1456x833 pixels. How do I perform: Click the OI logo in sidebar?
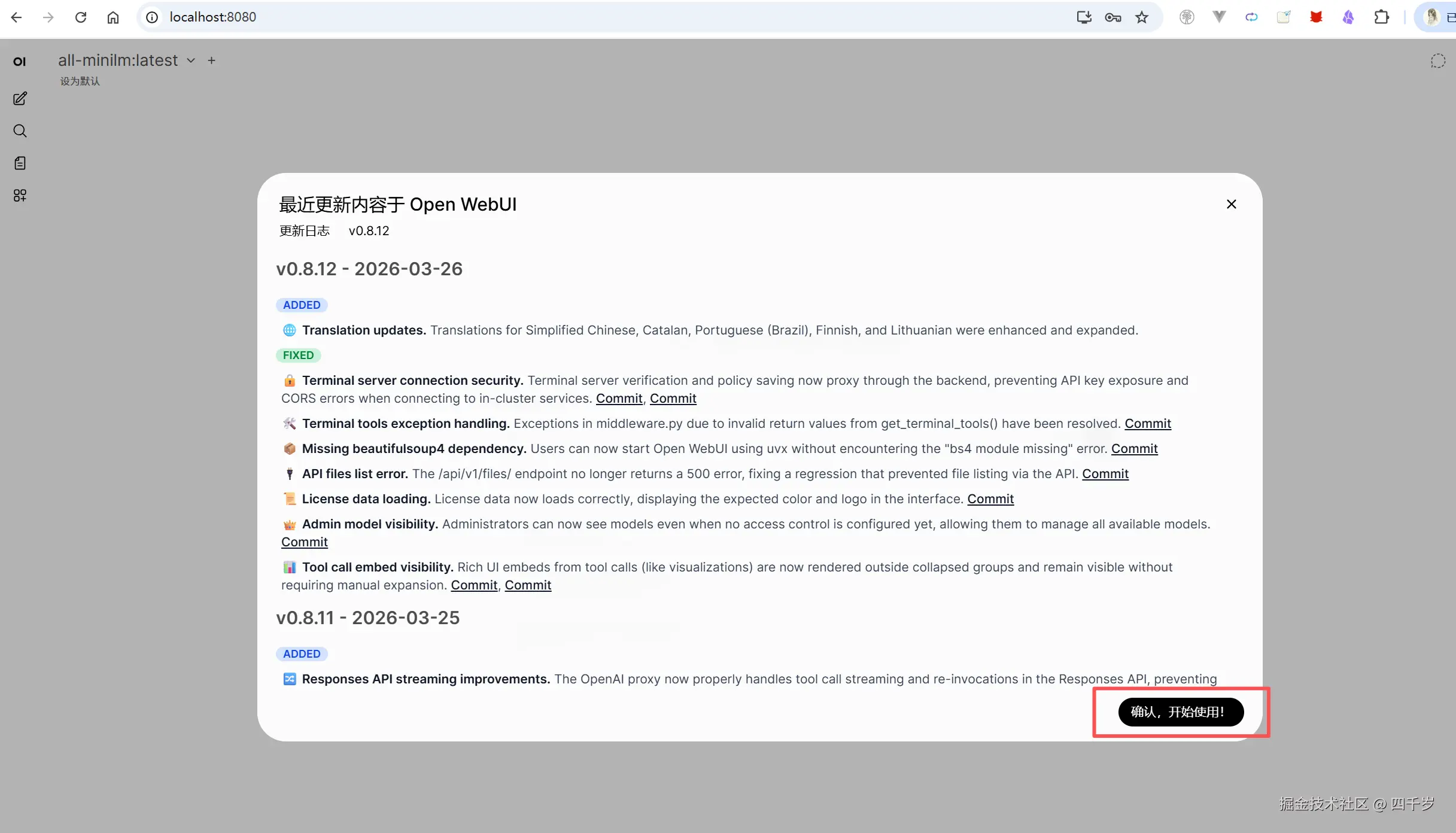coord(20,61)
